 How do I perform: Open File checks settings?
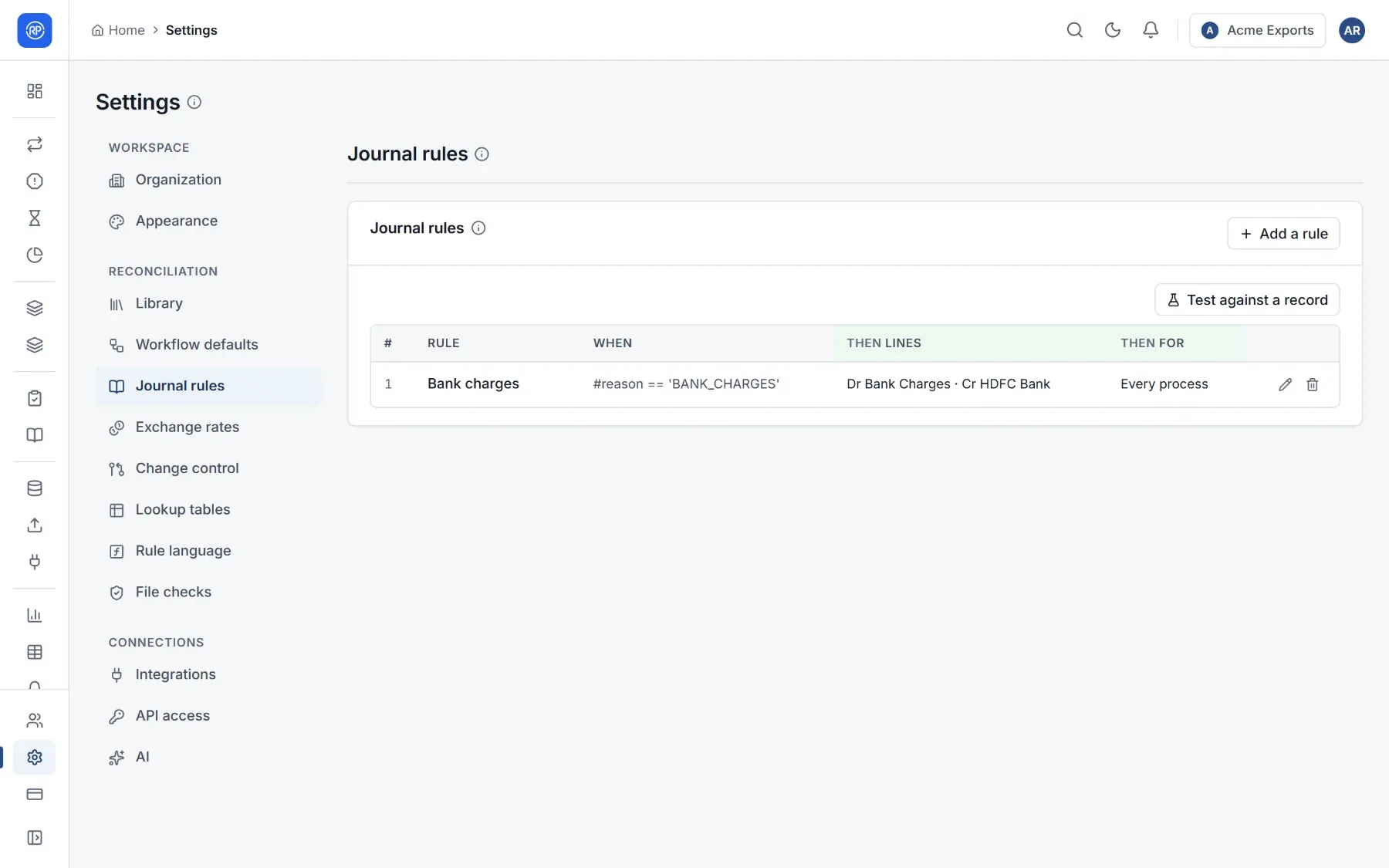tap(208, 593)
